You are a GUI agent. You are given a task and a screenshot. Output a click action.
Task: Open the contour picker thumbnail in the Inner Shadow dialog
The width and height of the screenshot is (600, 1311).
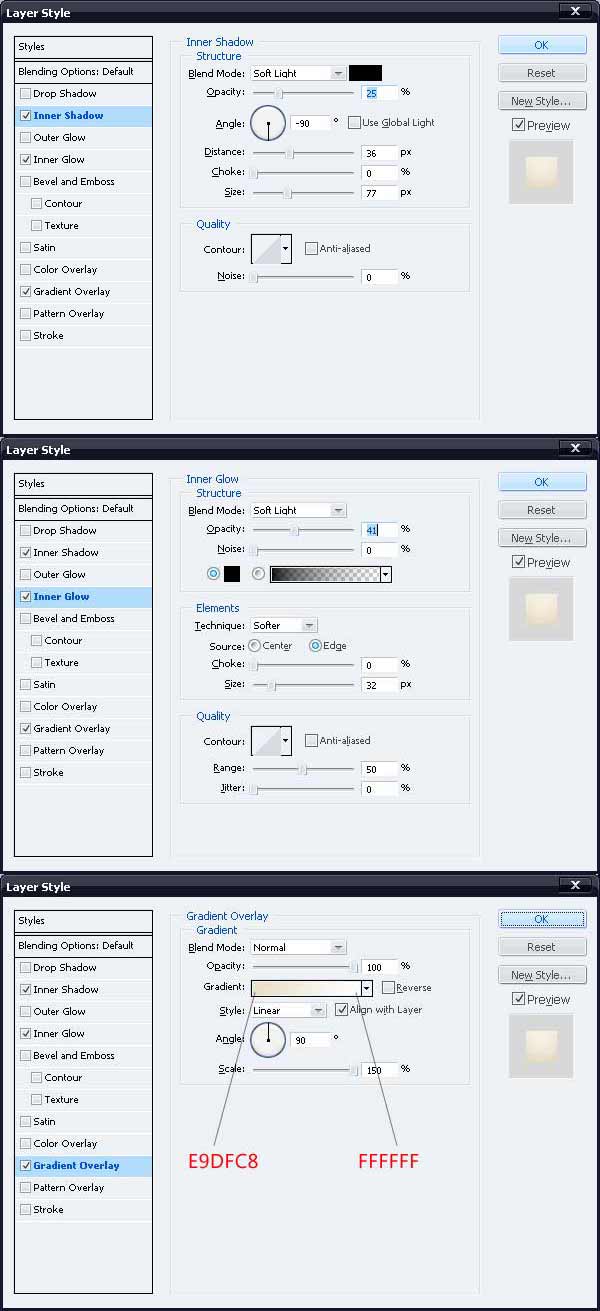(266, 249)
